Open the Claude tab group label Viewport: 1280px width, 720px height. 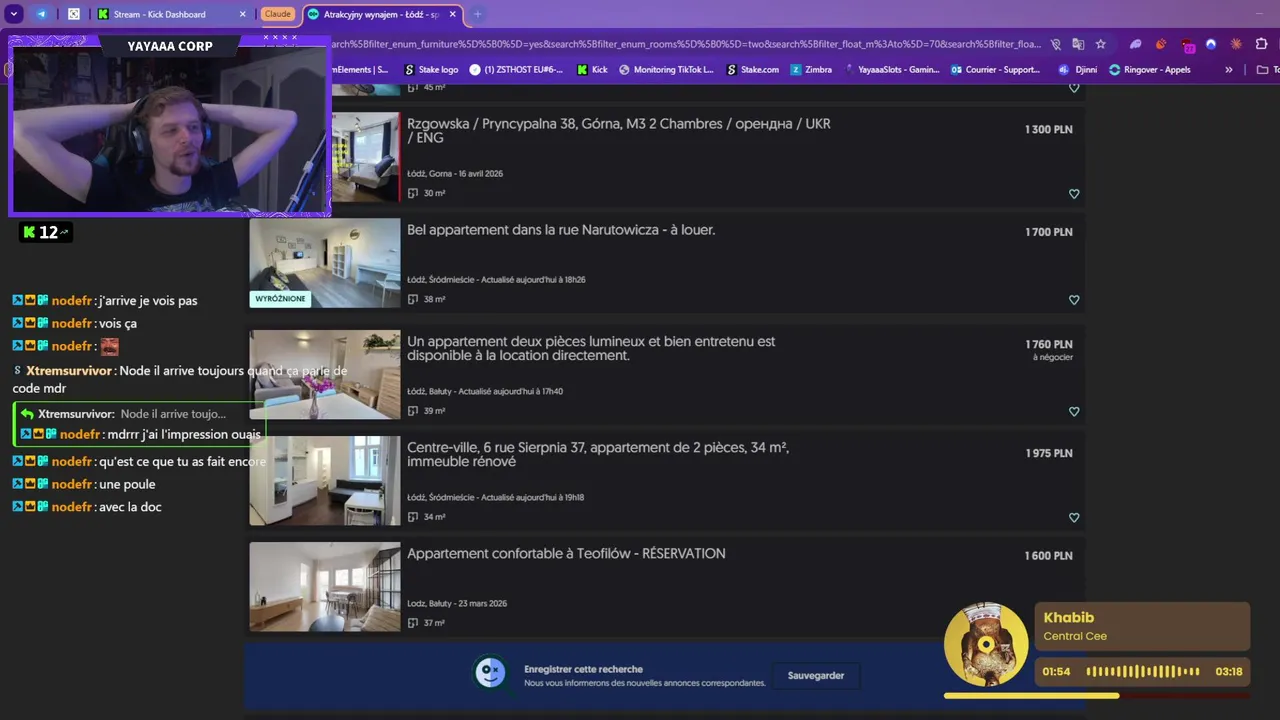point(277,14)
